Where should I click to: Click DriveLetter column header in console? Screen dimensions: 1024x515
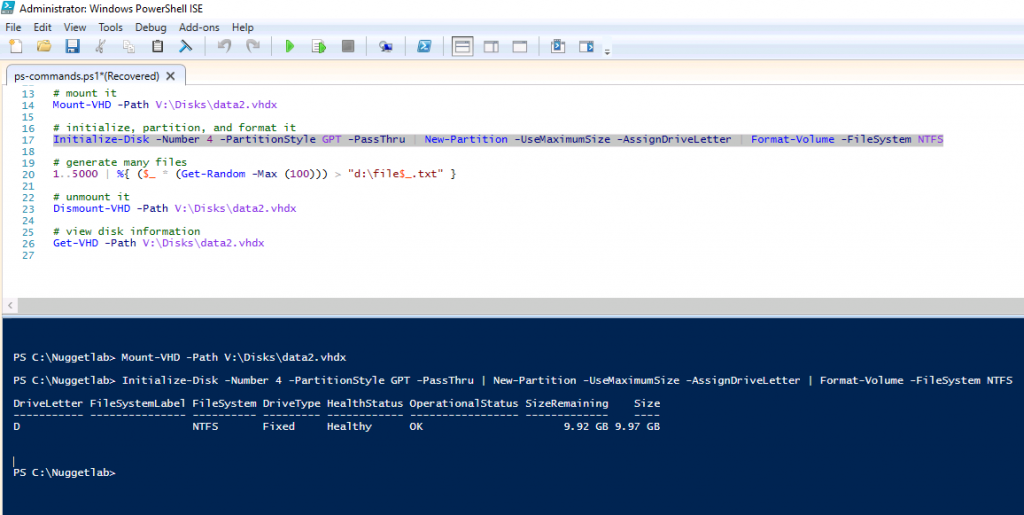(48, 403)
